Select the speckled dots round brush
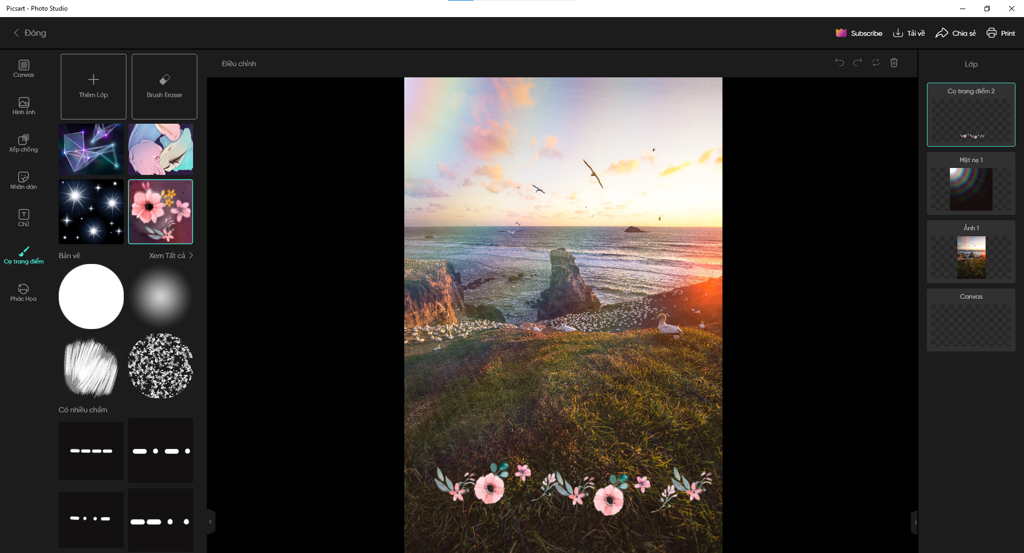1024x553 pixels. coord(161,366)
